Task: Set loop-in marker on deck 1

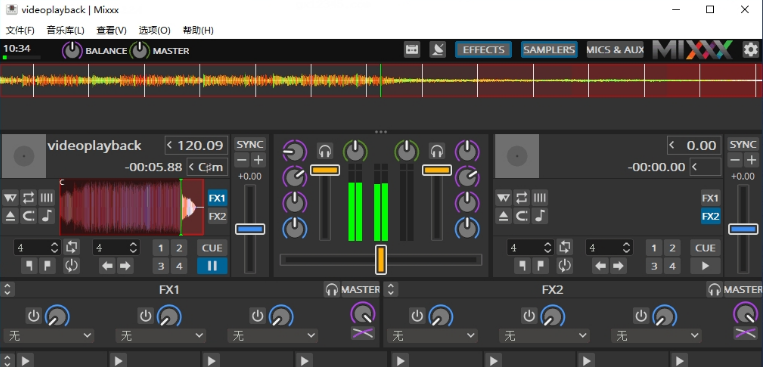Action: click(x=29, y=266)
